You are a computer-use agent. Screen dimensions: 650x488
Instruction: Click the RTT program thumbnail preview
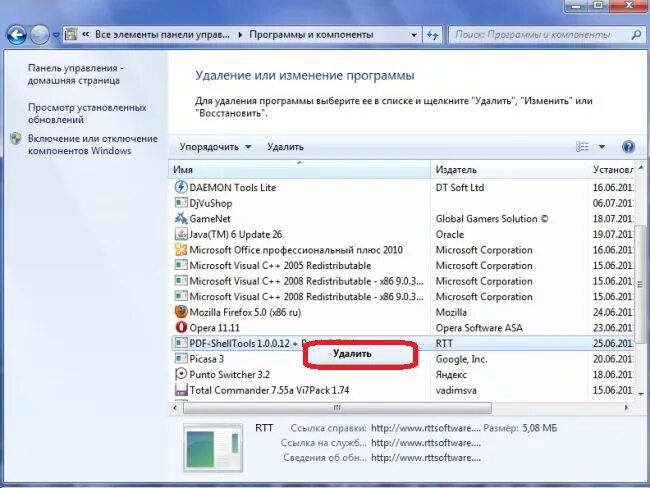tap(213, 448)
